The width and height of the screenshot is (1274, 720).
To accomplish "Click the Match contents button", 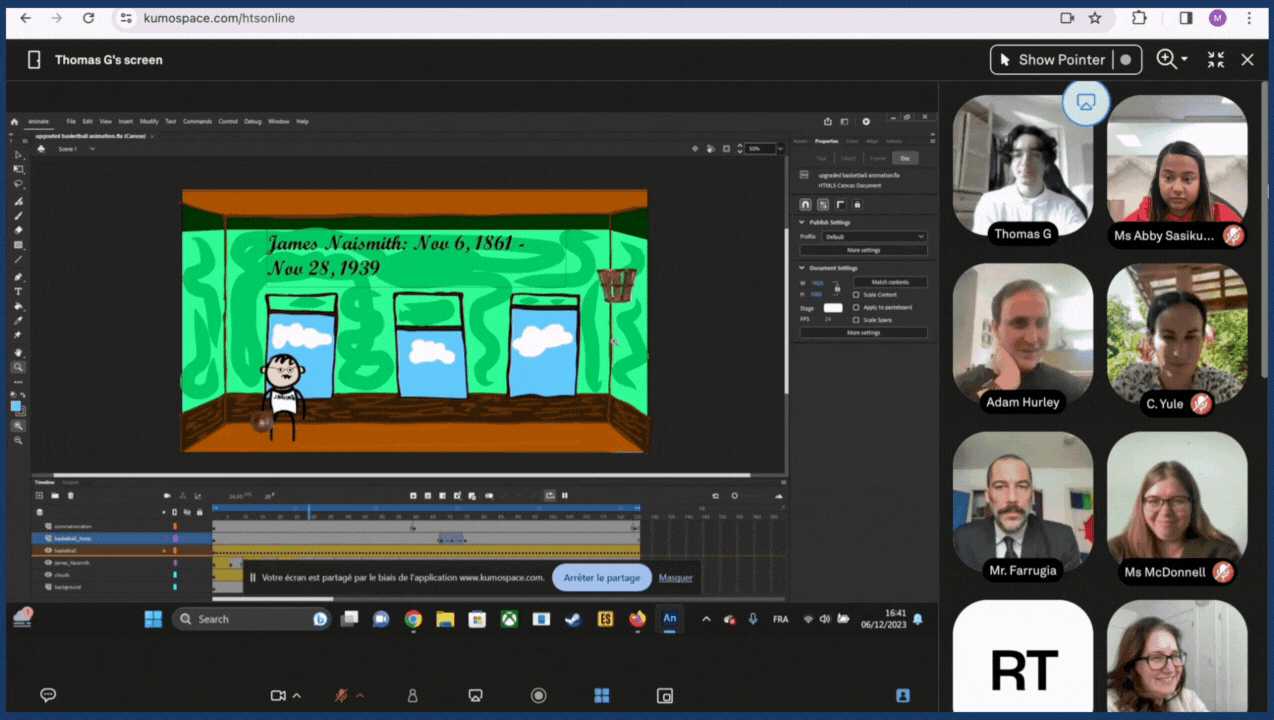I will click(x=890, y=282).
